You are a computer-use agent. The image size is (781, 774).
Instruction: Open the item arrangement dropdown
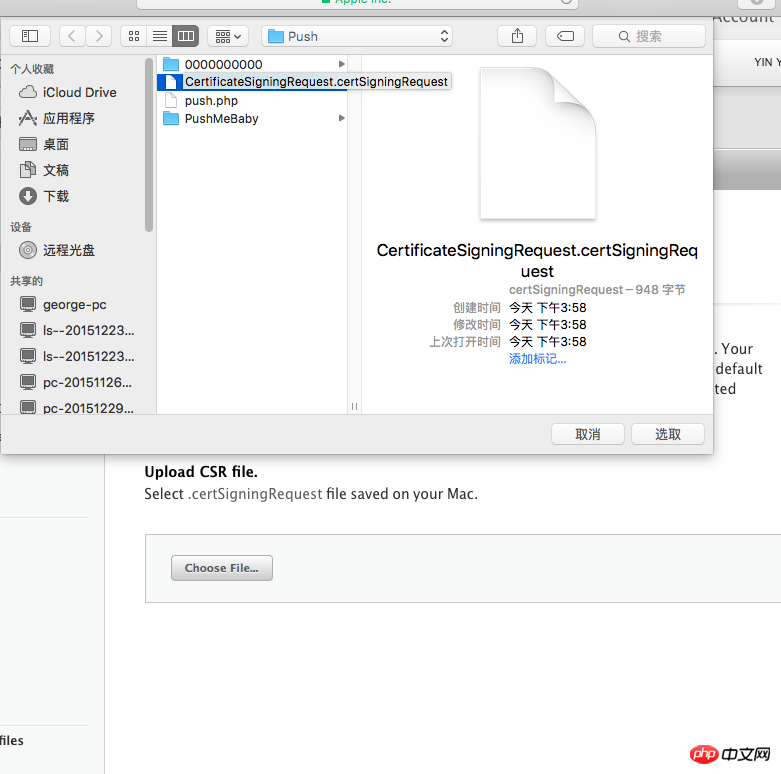[228, 36]
